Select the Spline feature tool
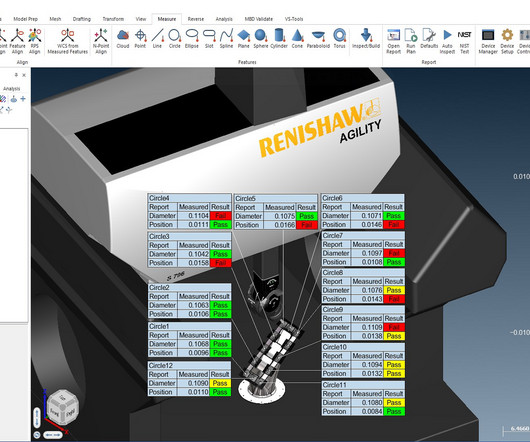 226,39
